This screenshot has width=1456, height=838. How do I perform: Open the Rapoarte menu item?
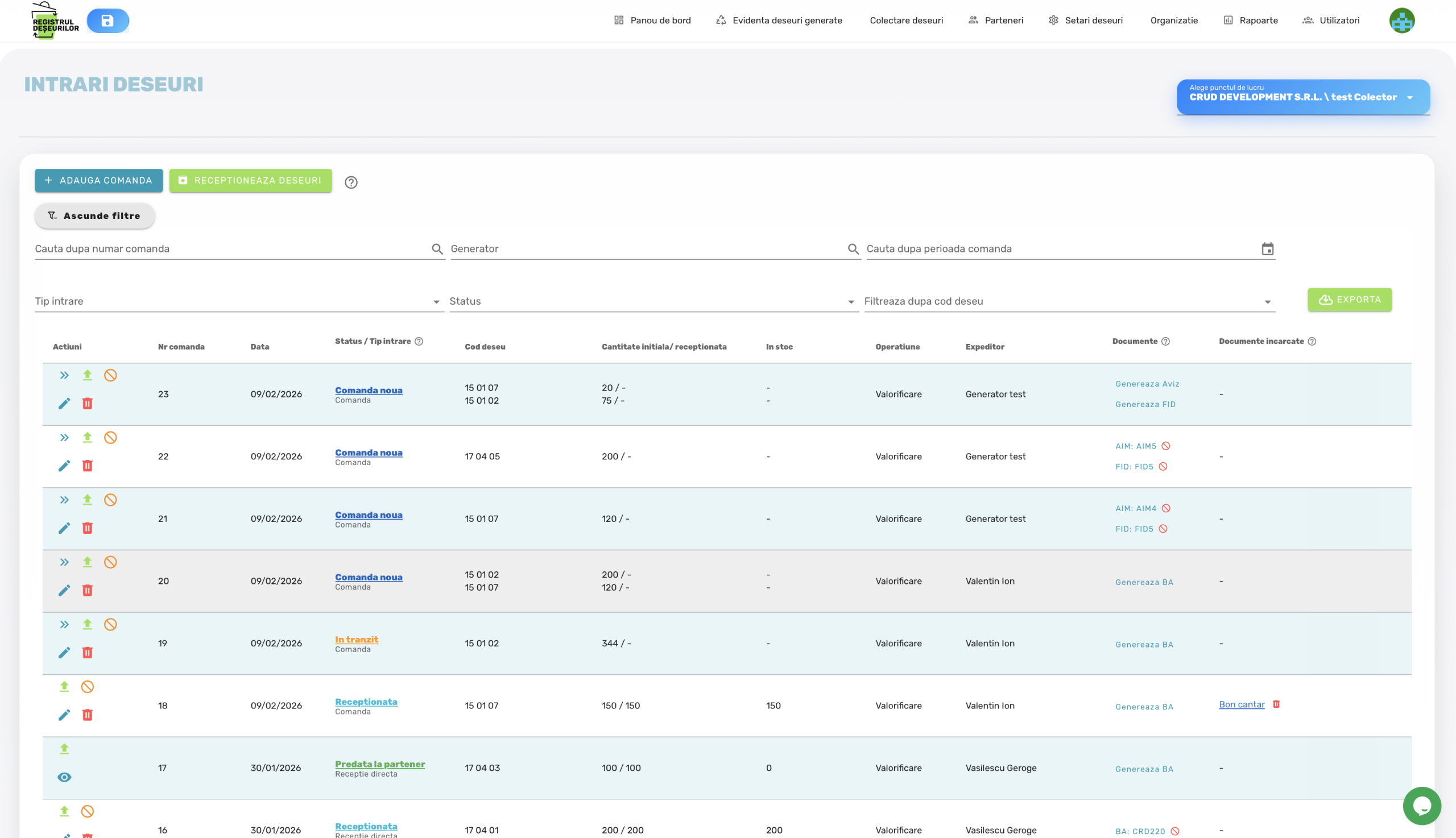click(x=1251, y=20)
